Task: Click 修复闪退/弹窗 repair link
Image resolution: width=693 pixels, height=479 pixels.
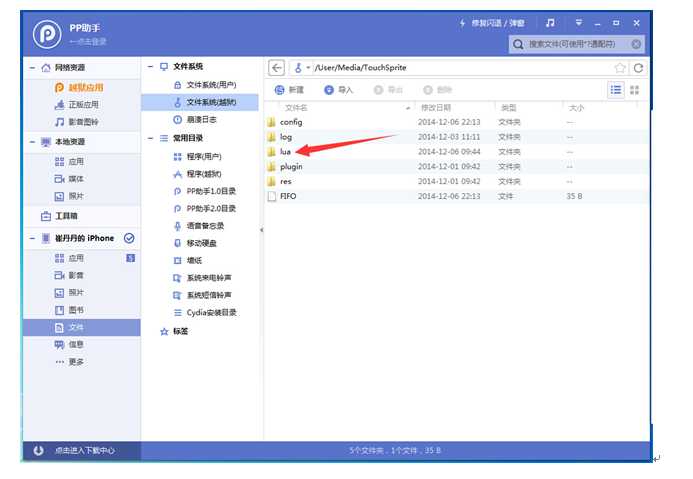Action: point(492,23)
